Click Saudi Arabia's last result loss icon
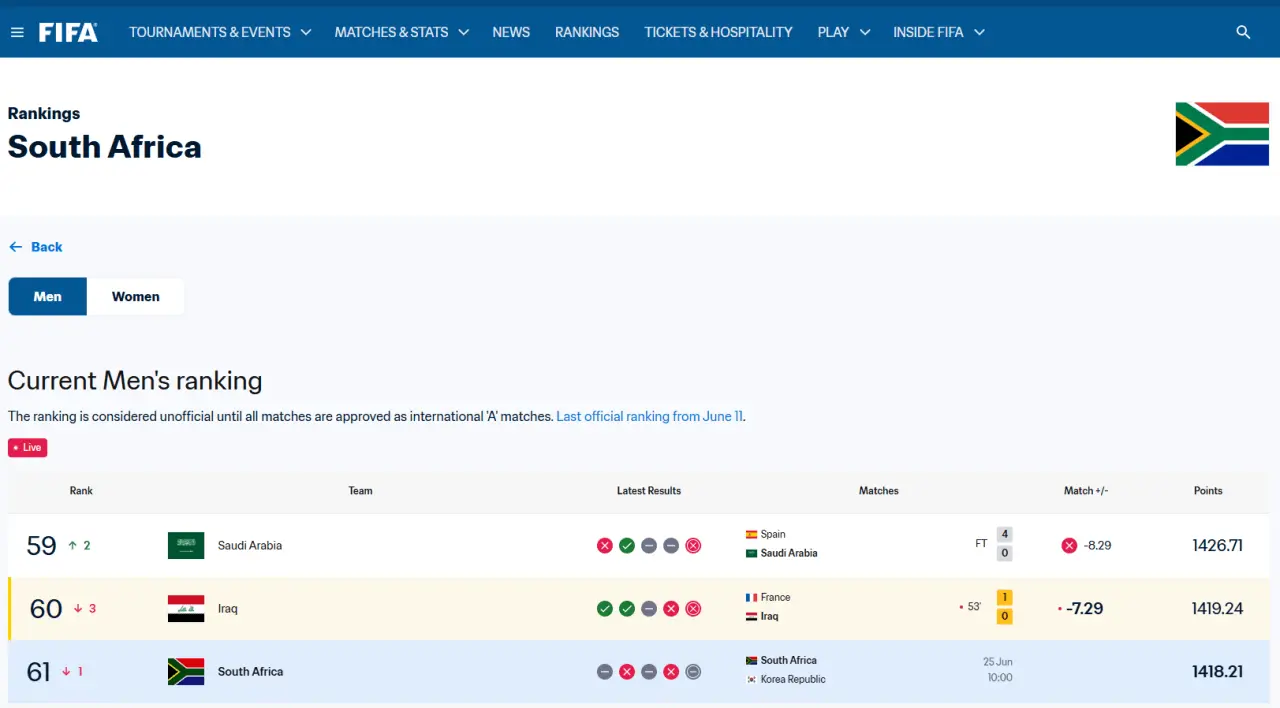This screenshot has height=708, width=1280. [x=693, y=545]
